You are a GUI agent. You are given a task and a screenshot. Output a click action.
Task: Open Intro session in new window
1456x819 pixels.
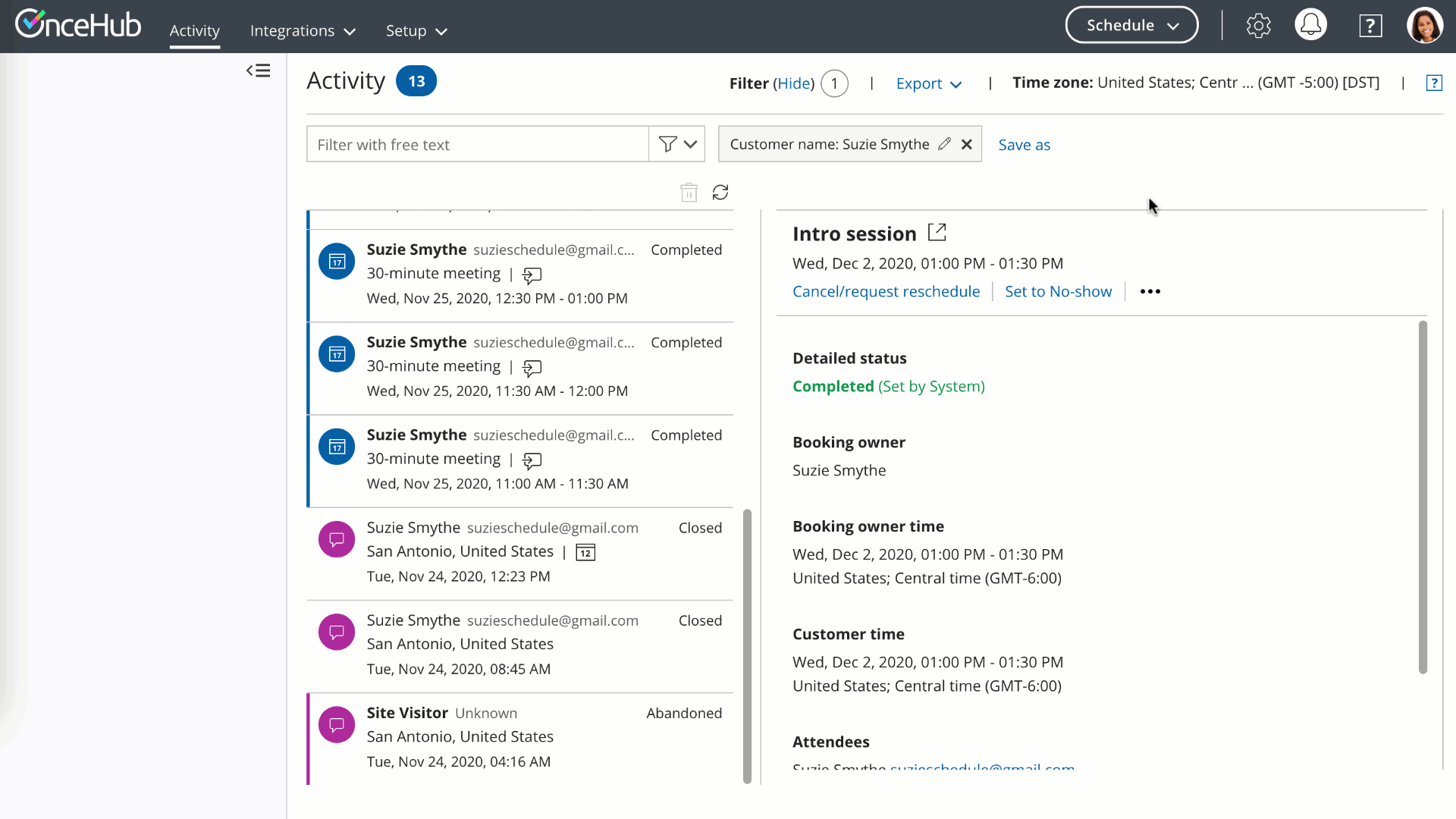click(x=937, y=233)
